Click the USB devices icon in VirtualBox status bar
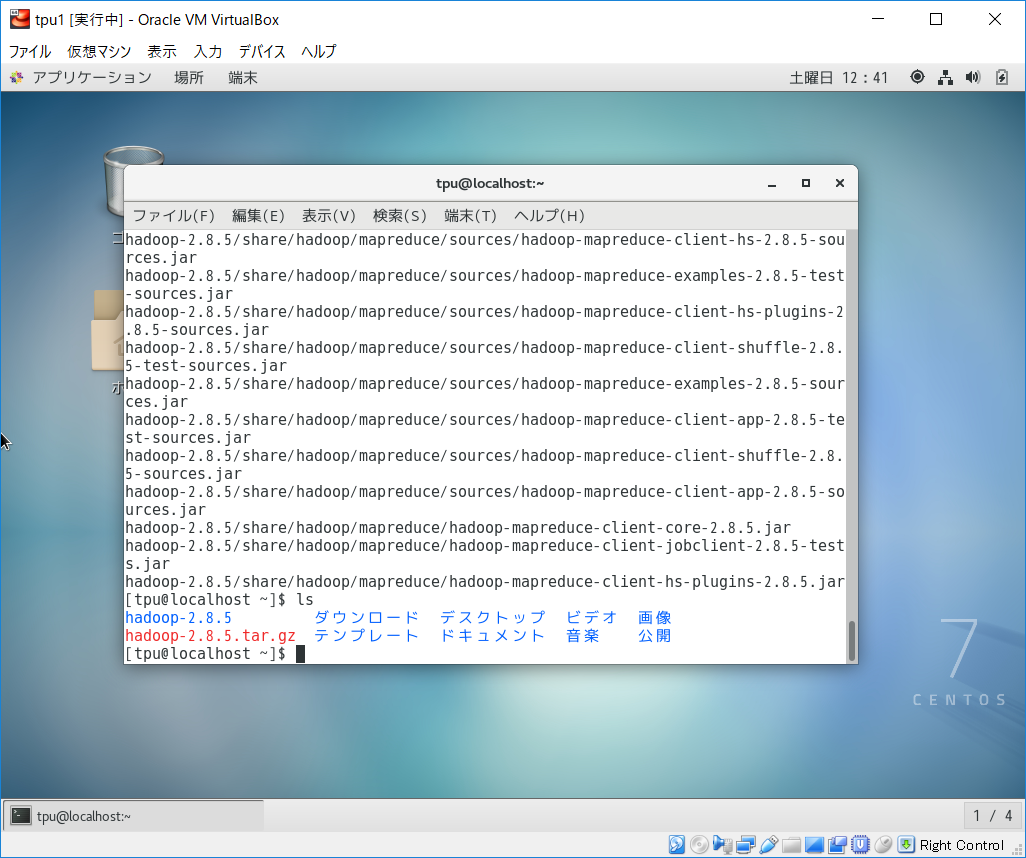The height and width of the screenshot is (858, 1026). tap(769, 844)
